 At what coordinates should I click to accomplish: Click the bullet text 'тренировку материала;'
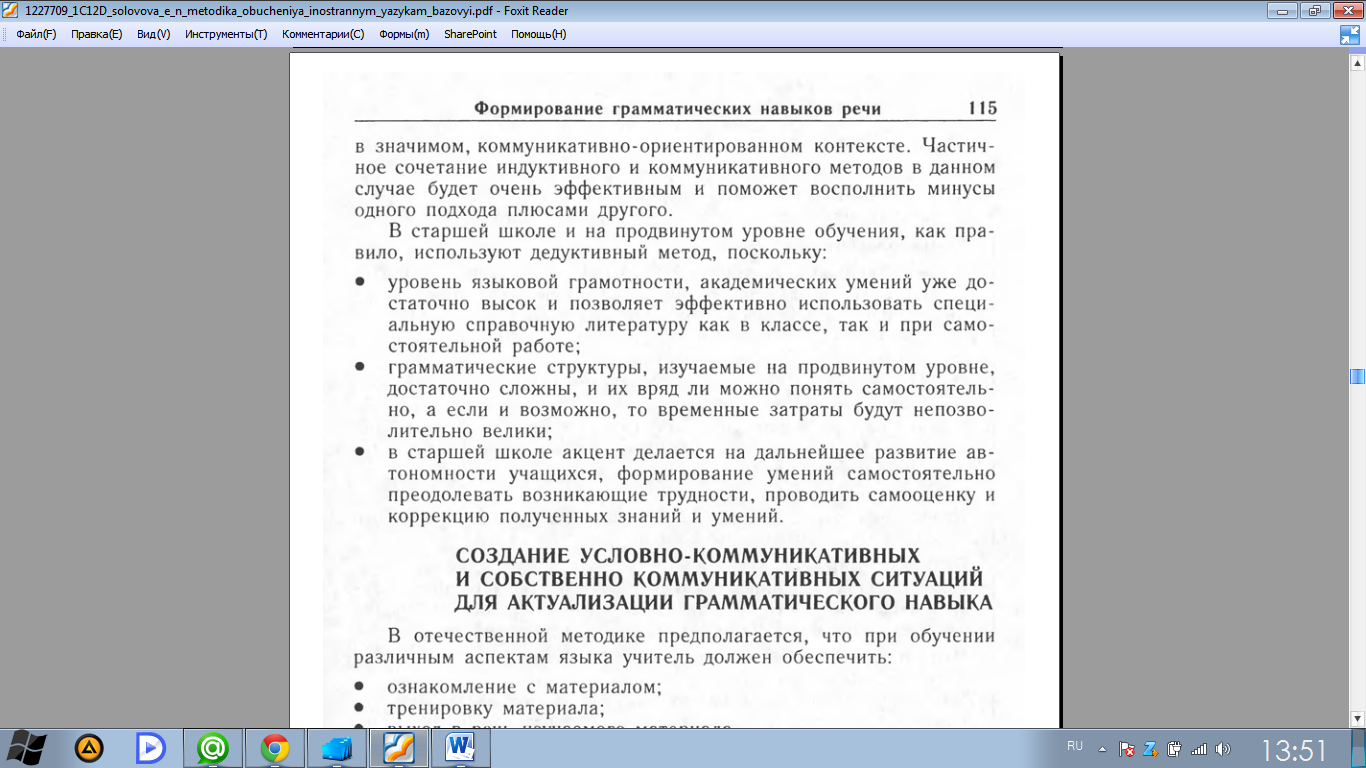pos(495,709)
